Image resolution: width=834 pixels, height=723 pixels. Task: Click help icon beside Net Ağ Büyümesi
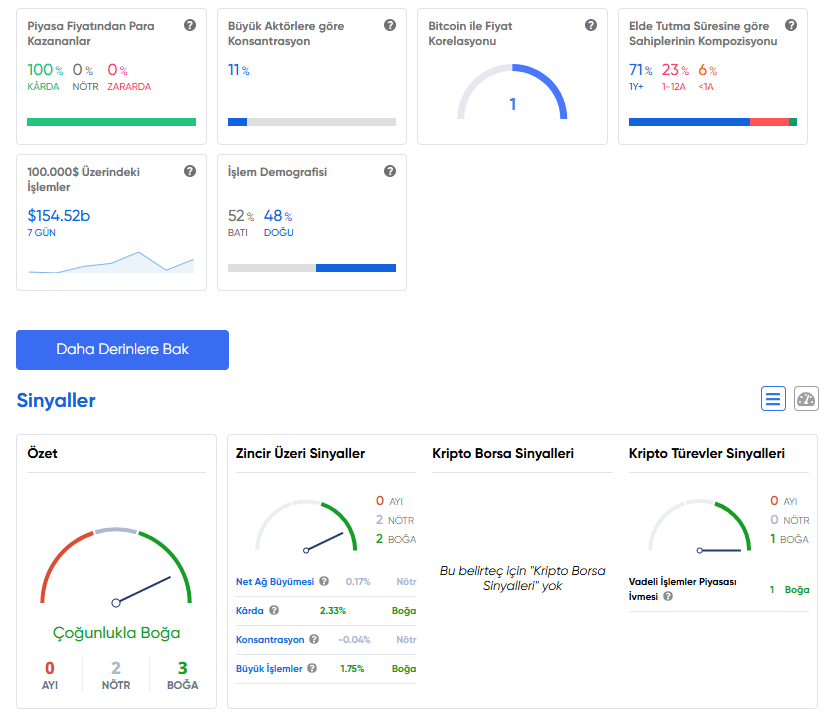324,581
